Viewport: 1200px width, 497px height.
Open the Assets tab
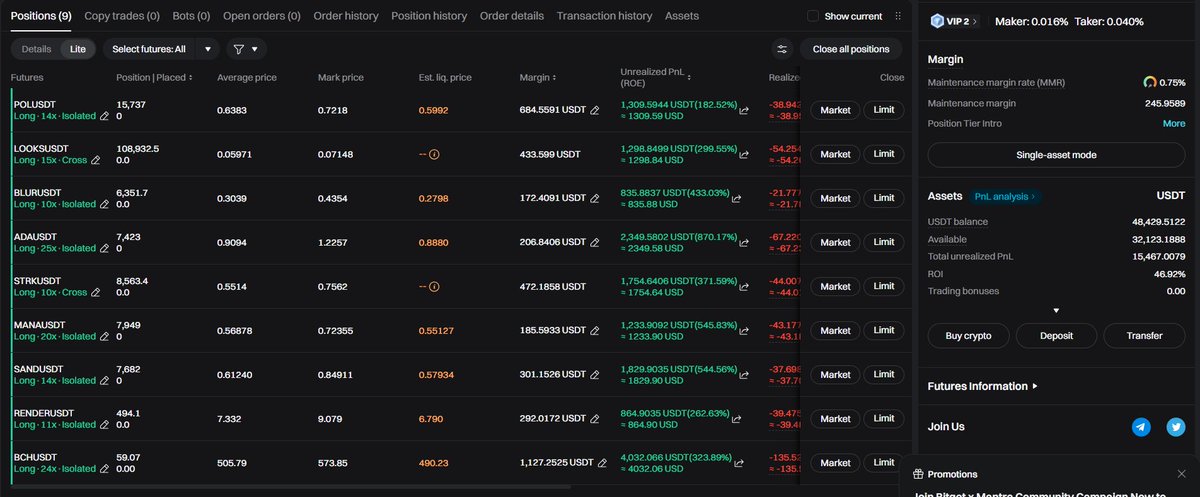point(682,16)
